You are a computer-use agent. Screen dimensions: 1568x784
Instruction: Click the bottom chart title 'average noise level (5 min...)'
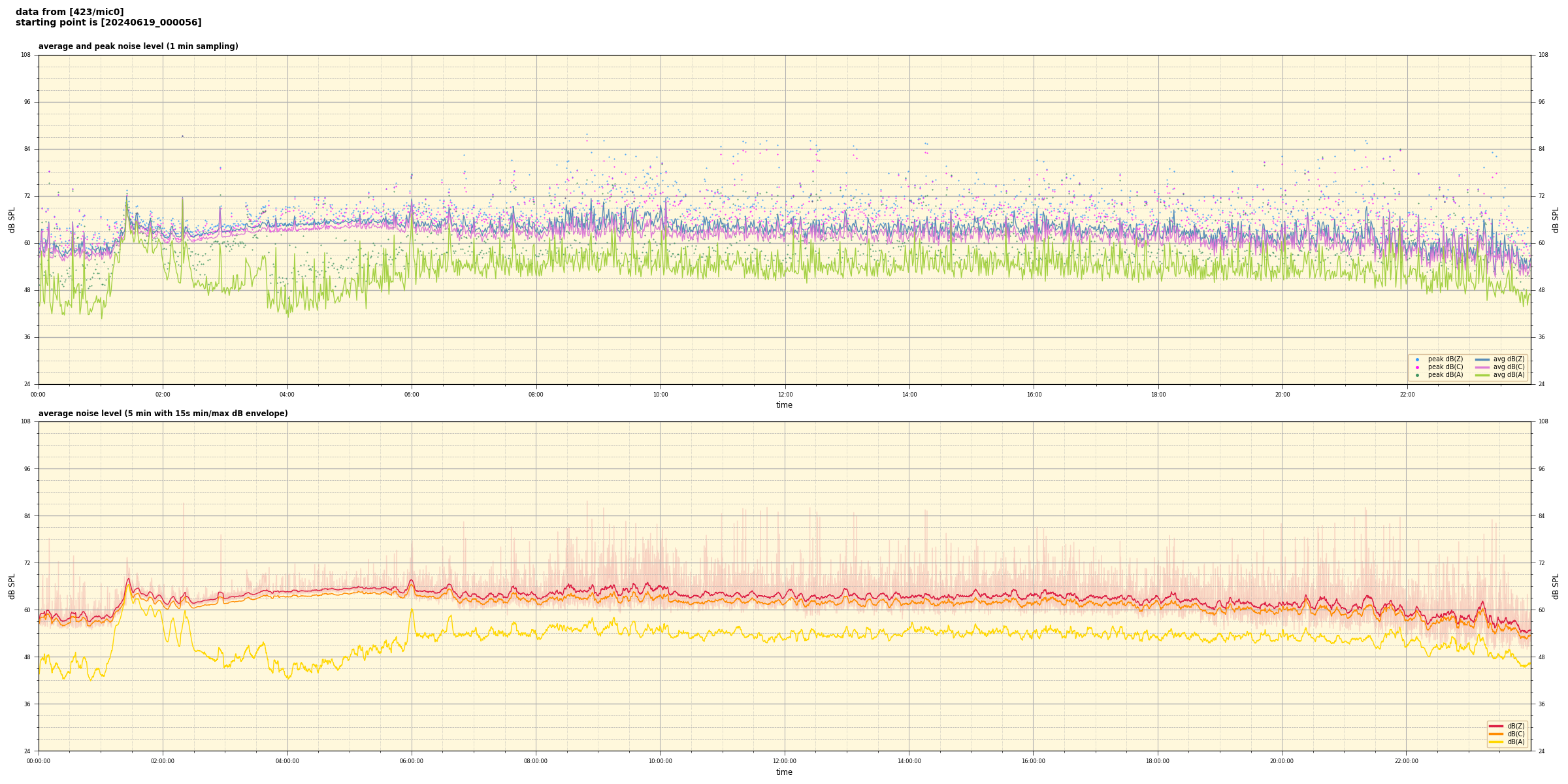coord(163,414)
